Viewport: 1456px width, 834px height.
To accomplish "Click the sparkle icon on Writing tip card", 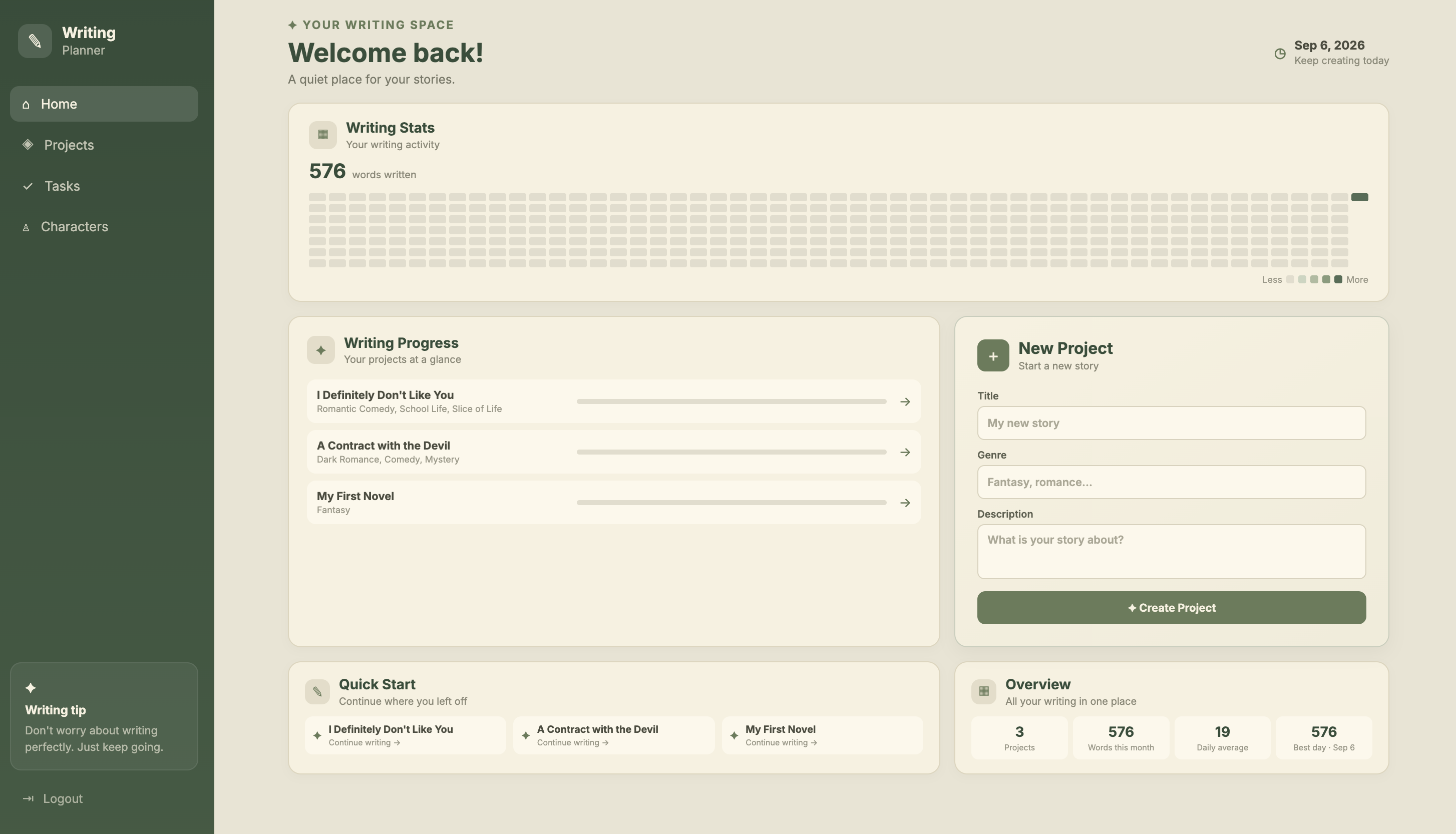I will coord(31,687).
